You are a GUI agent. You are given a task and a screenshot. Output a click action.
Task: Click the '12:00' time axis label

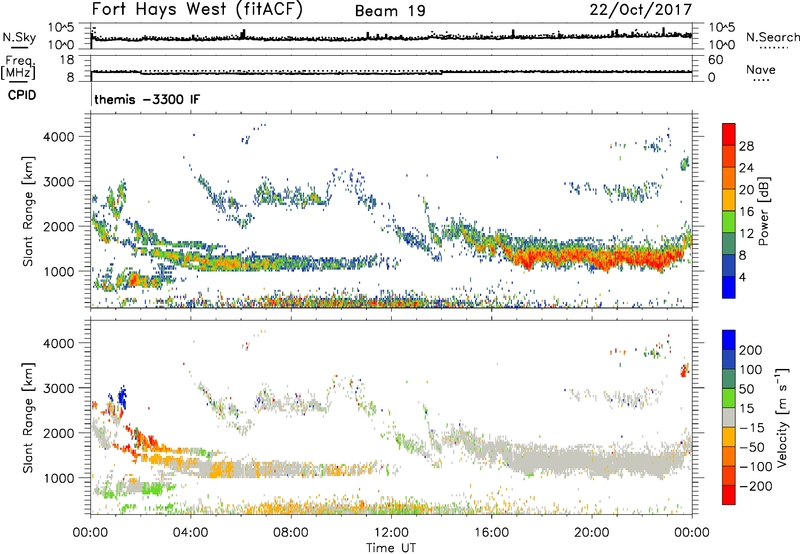(391, 533)
